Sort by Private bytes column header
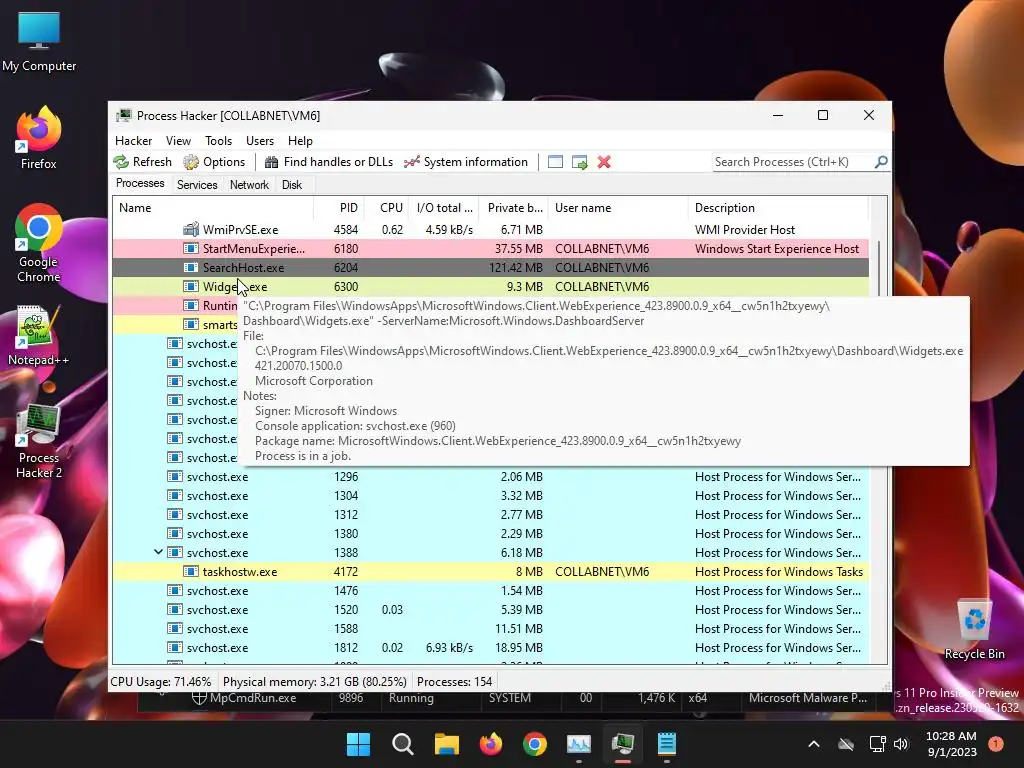 point(514,208)
